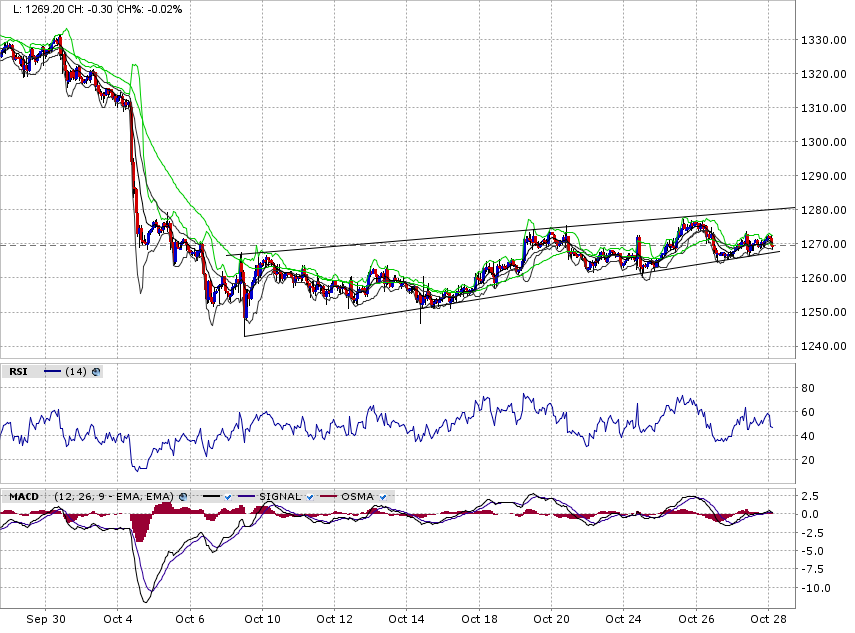
Task: Click the RSI panel label
Action: click(18, 372)
